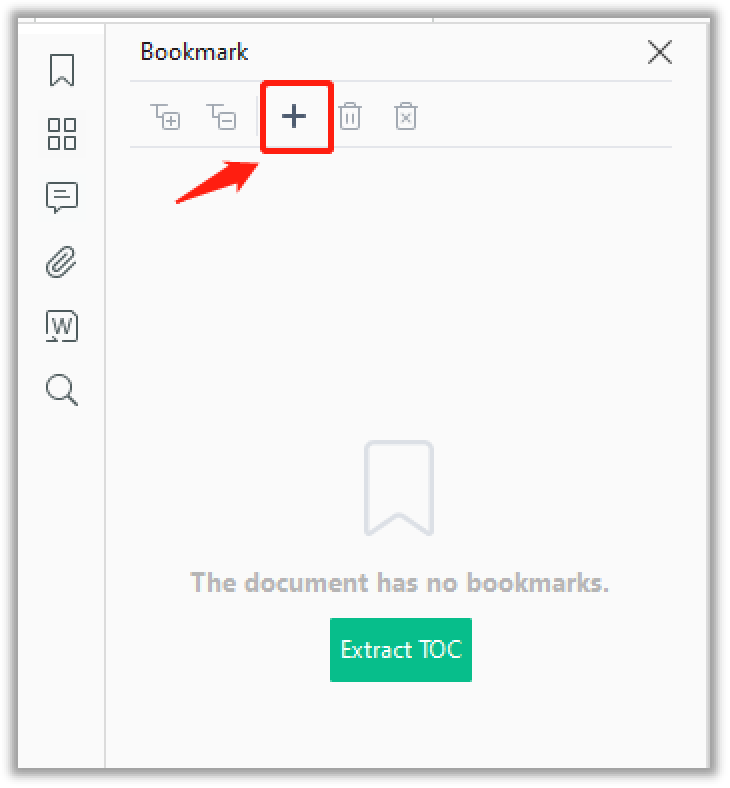Click the toolbar divider before plus icon
The image size is (730, 788).
pos(257,117)
